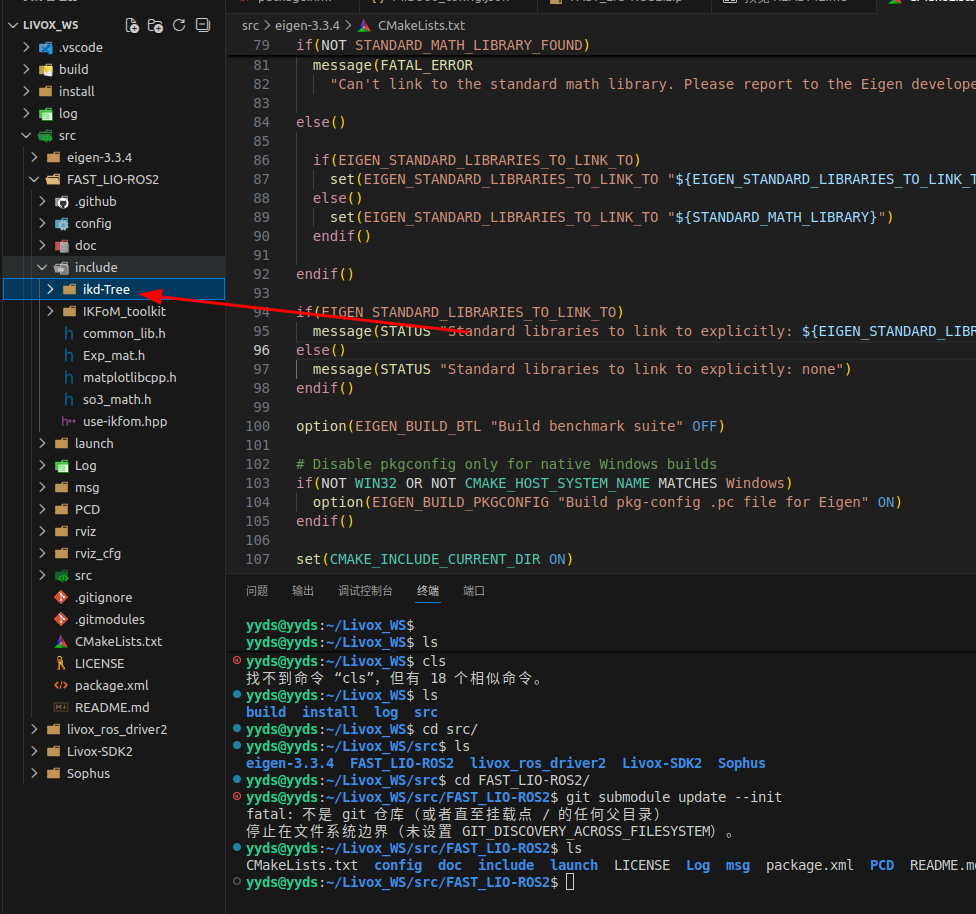The image size is (976, 914).
Task: Click the .gitignore git file icon
Action: point(61,598)
